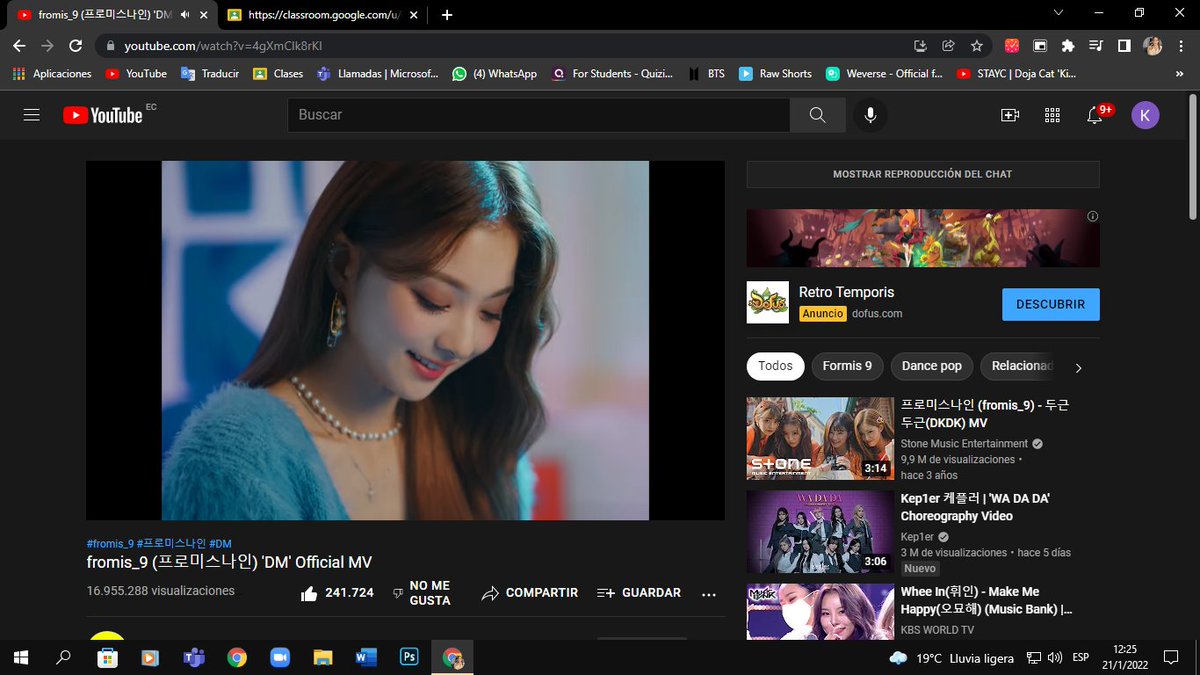The width and height of the screenshot is (1200, 675).
Task: Open a new browser tab
Action: (447, 15)
